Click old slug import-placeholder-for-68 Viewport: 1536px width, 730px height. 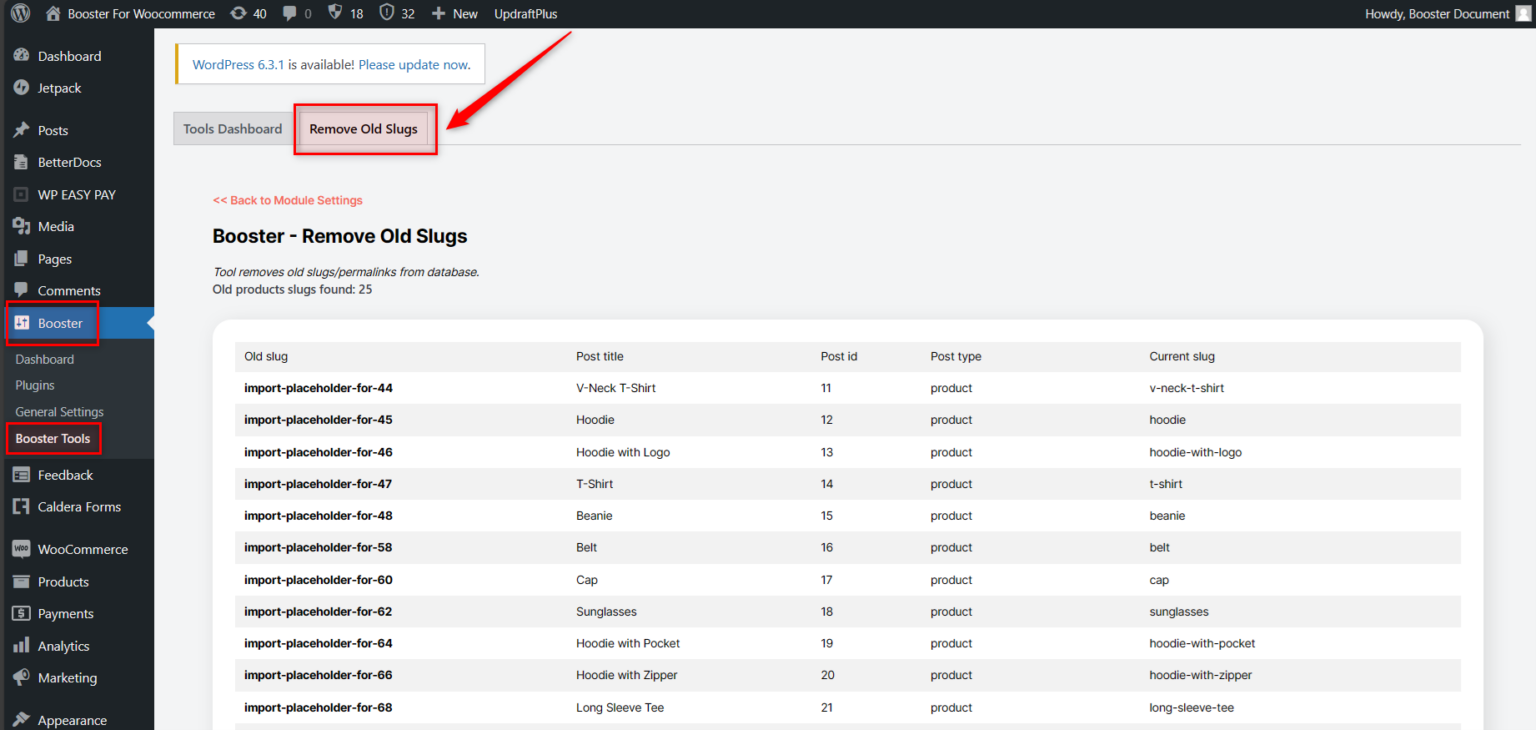click(318, 708)
